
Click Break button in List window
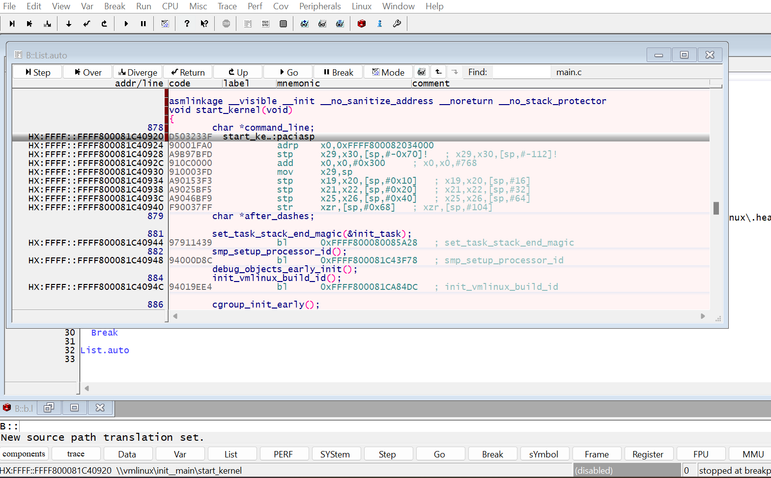tap(338, 72)
